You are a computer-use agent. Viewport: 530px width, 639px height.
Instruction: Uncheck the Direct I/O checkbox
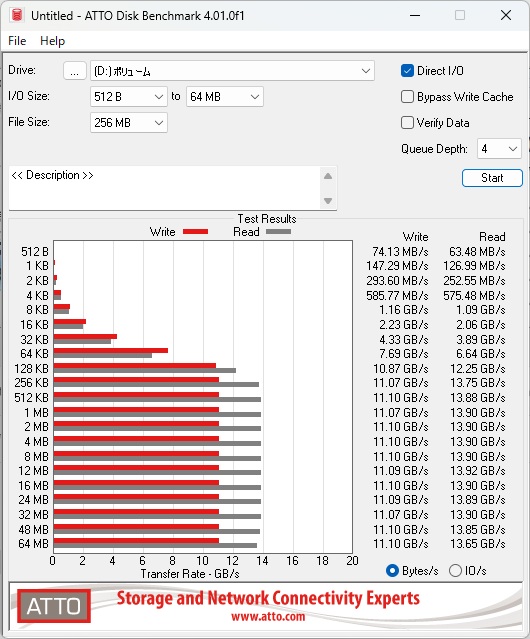coord(407,71)
